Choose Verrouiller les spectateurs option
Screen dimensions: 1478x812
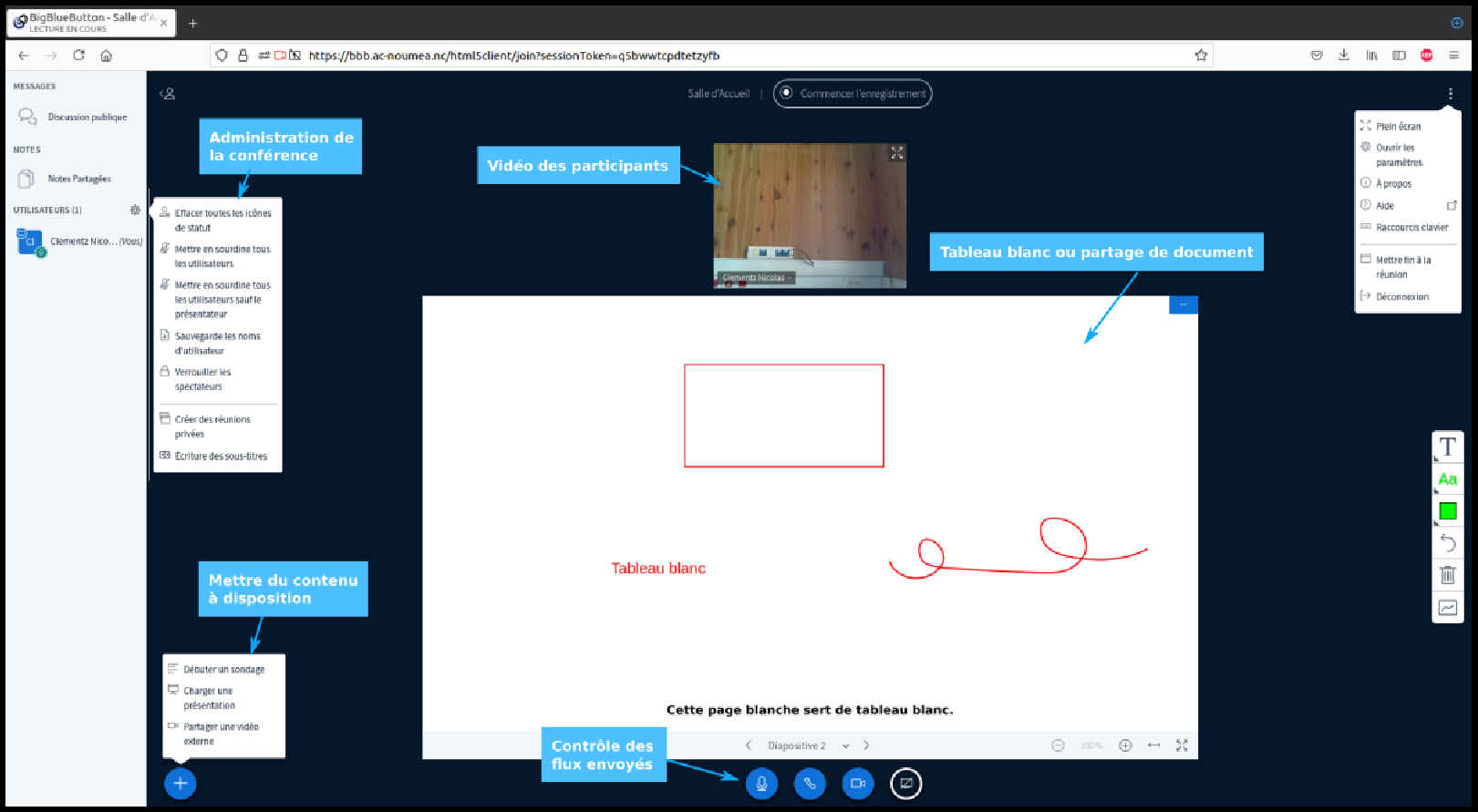[202, 379]
